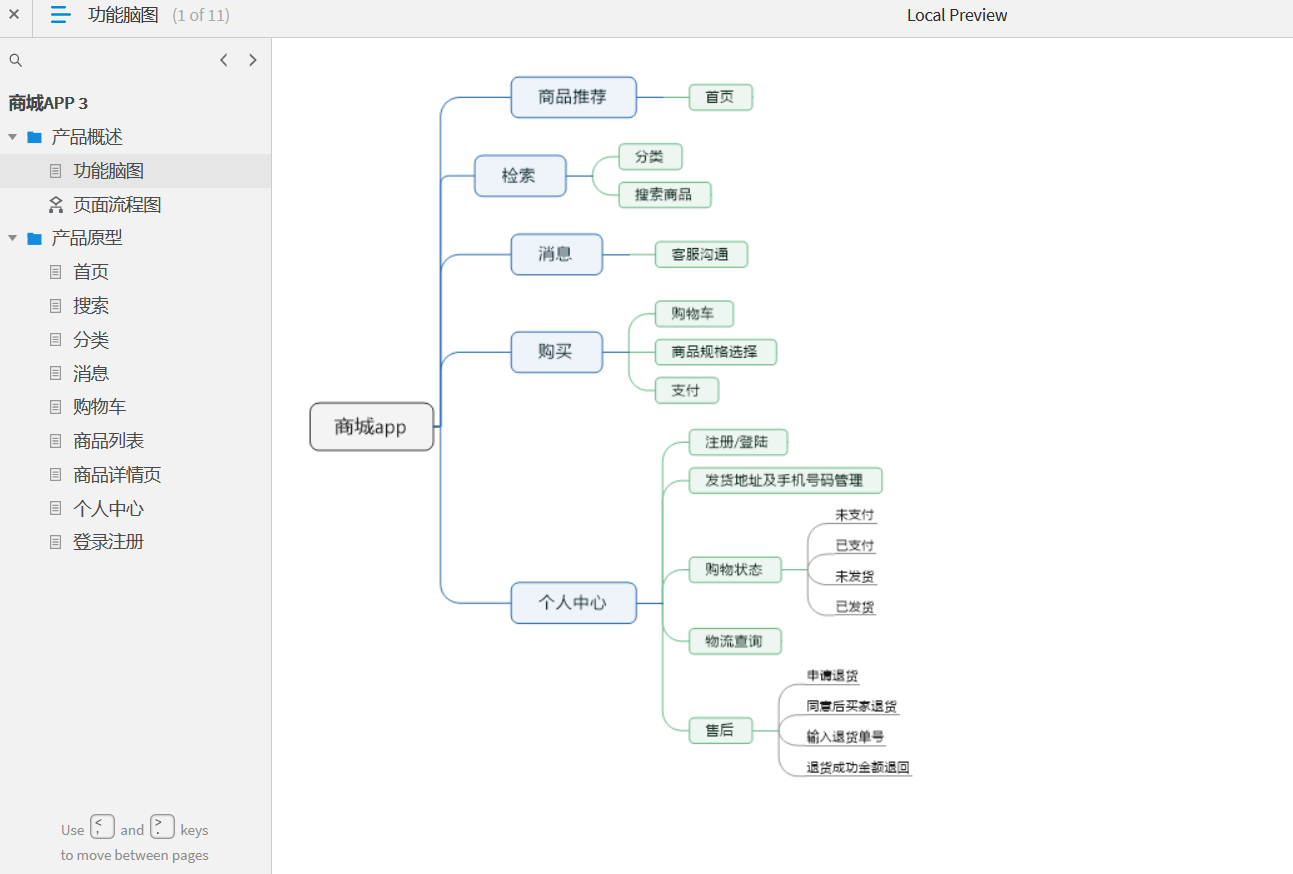This screenshot has height=874, width=1293.
Task: Click the 搜索商品 node
Action: point(665,195)
